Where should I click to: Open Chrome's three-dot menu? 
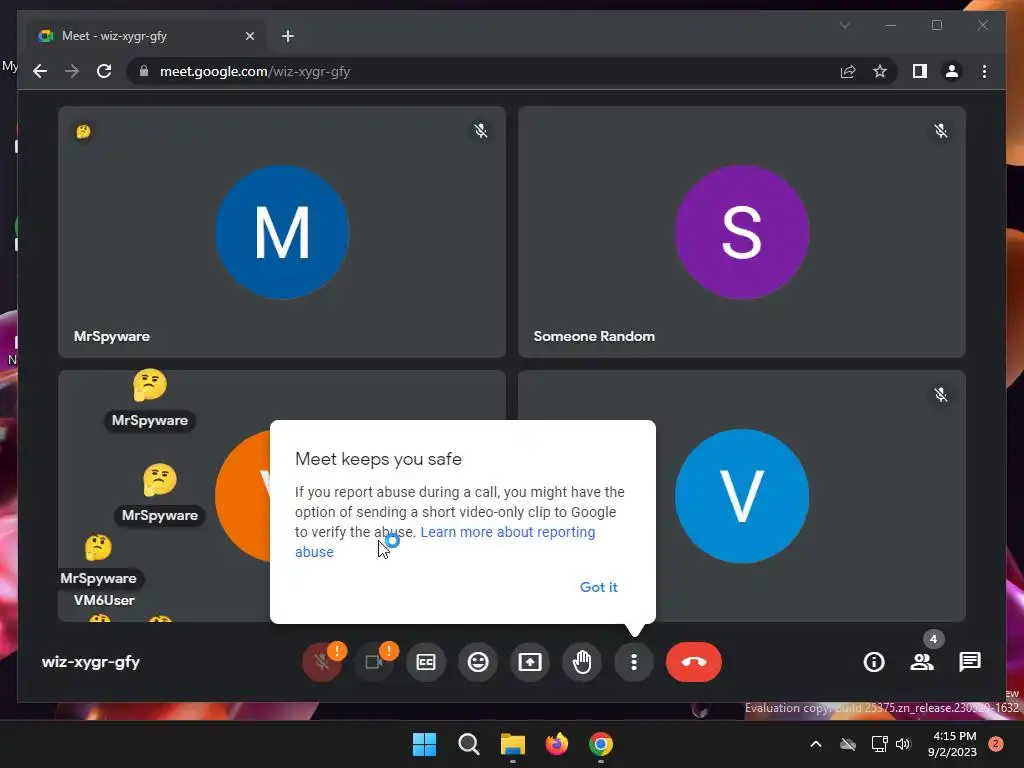pos(984,71)
